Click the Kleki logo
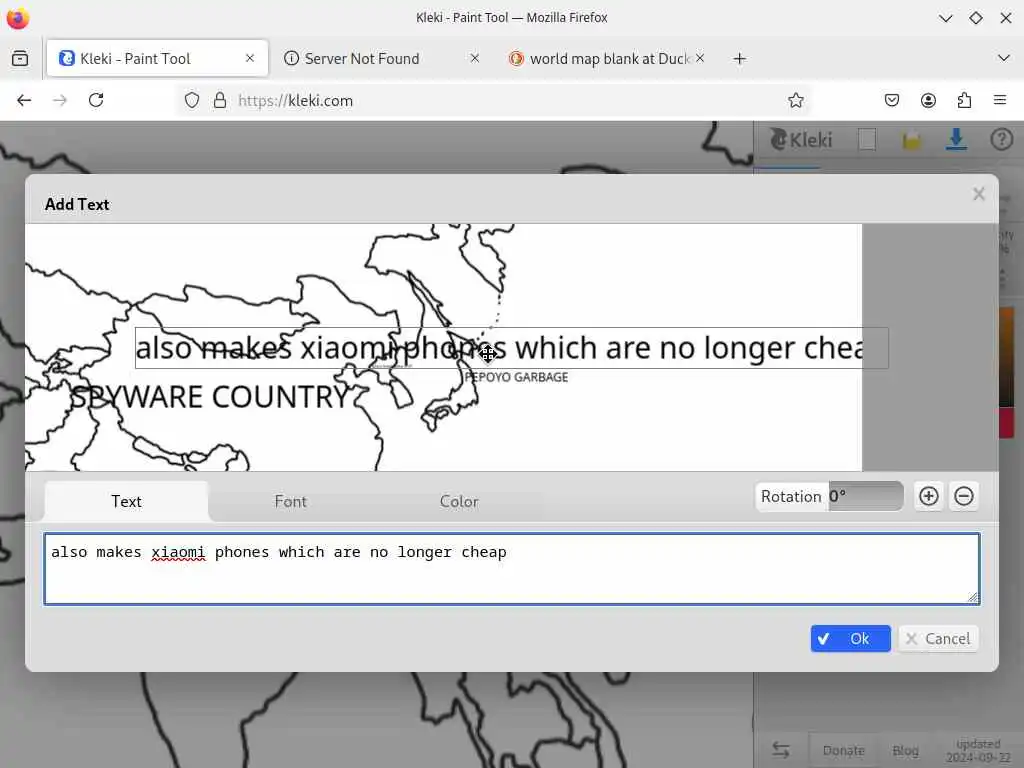Screen dimensions: 1024x768 [x=801, y=140]
